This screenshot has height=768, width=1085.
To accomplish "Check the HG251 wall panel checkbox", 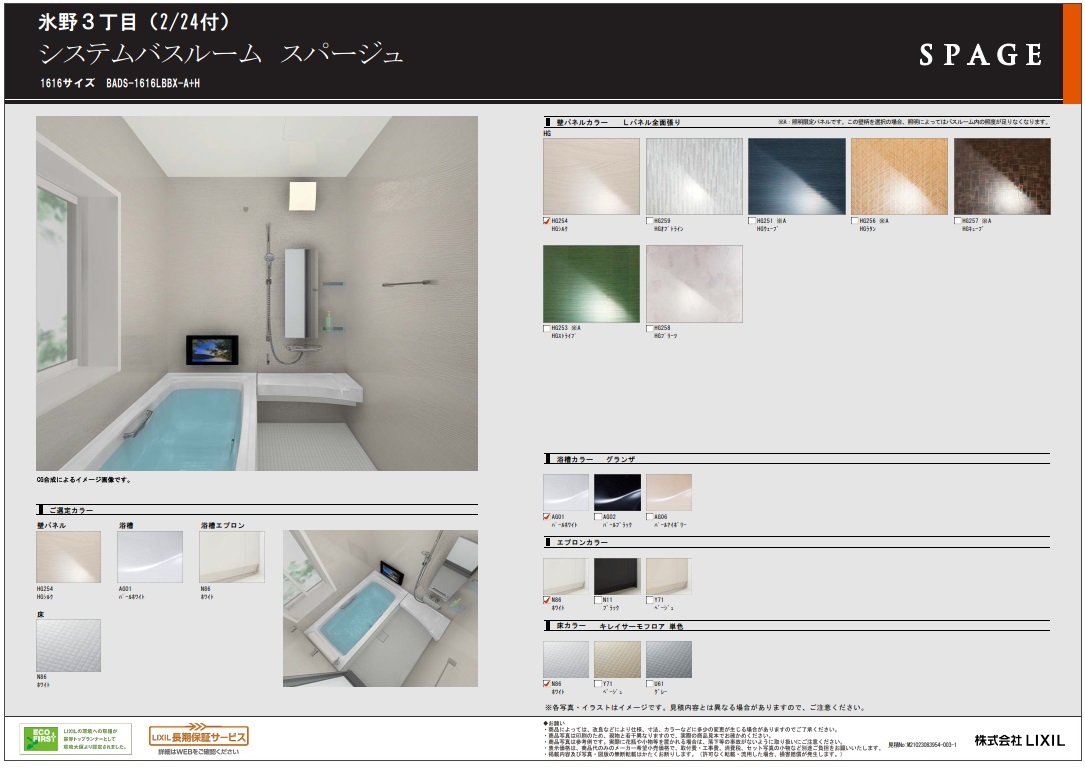I will tap(752, 221).
